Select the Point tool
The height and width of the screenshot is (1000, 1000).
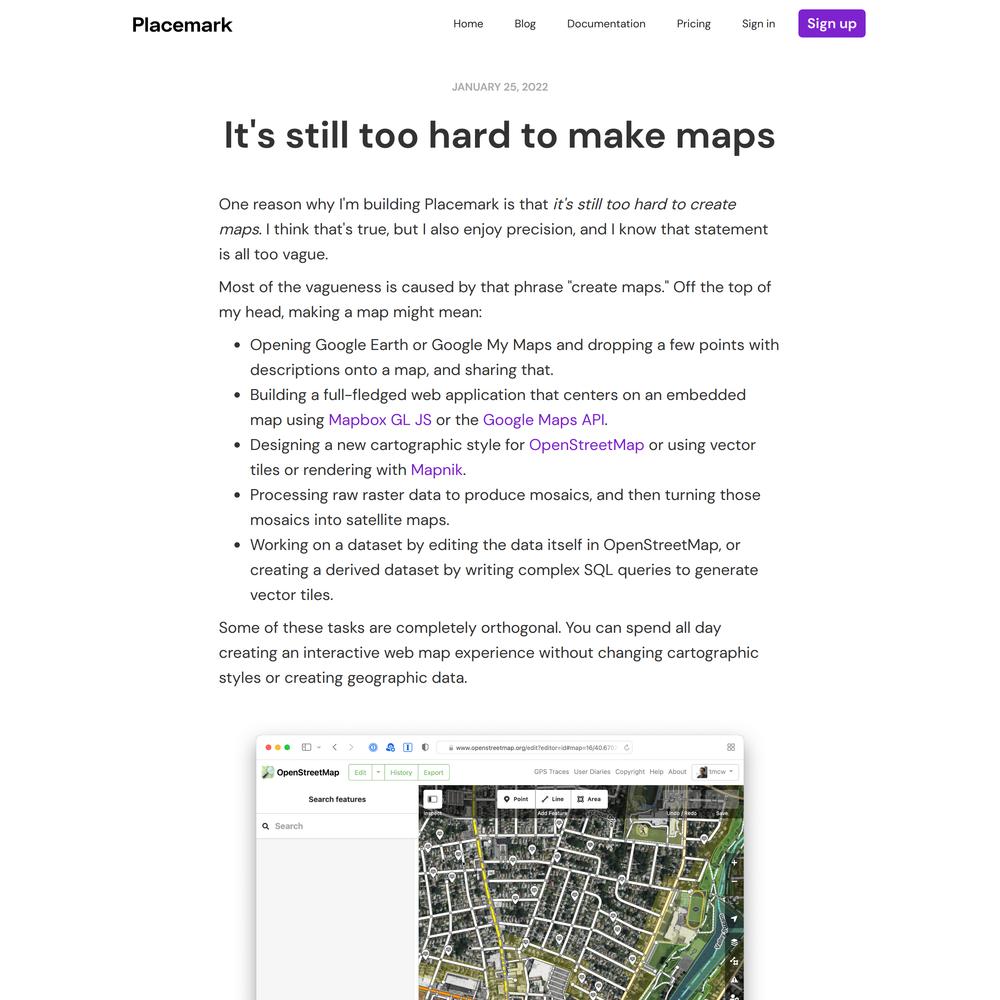click(x=516, y=799)
